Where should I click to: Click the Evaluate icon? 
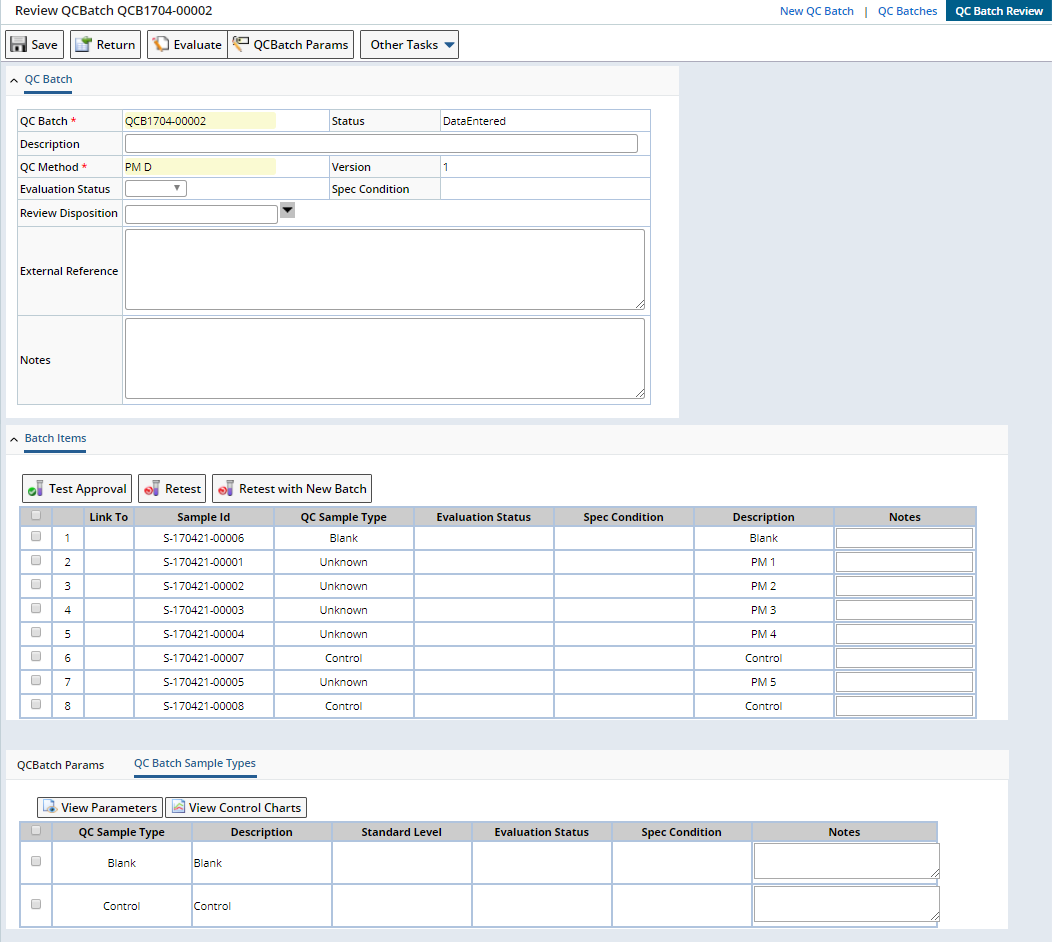click(x=160, y=44)
